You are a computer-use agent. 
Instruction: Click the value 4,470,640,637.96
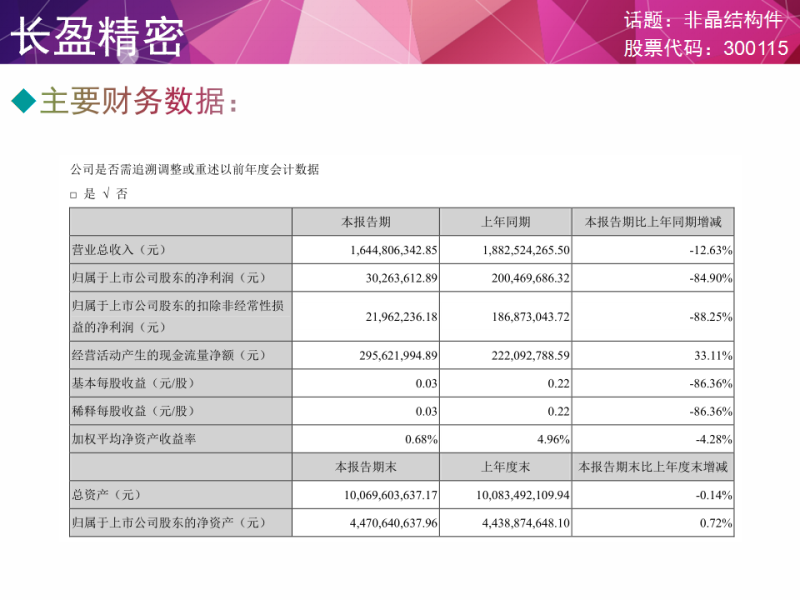coord(393,523)
